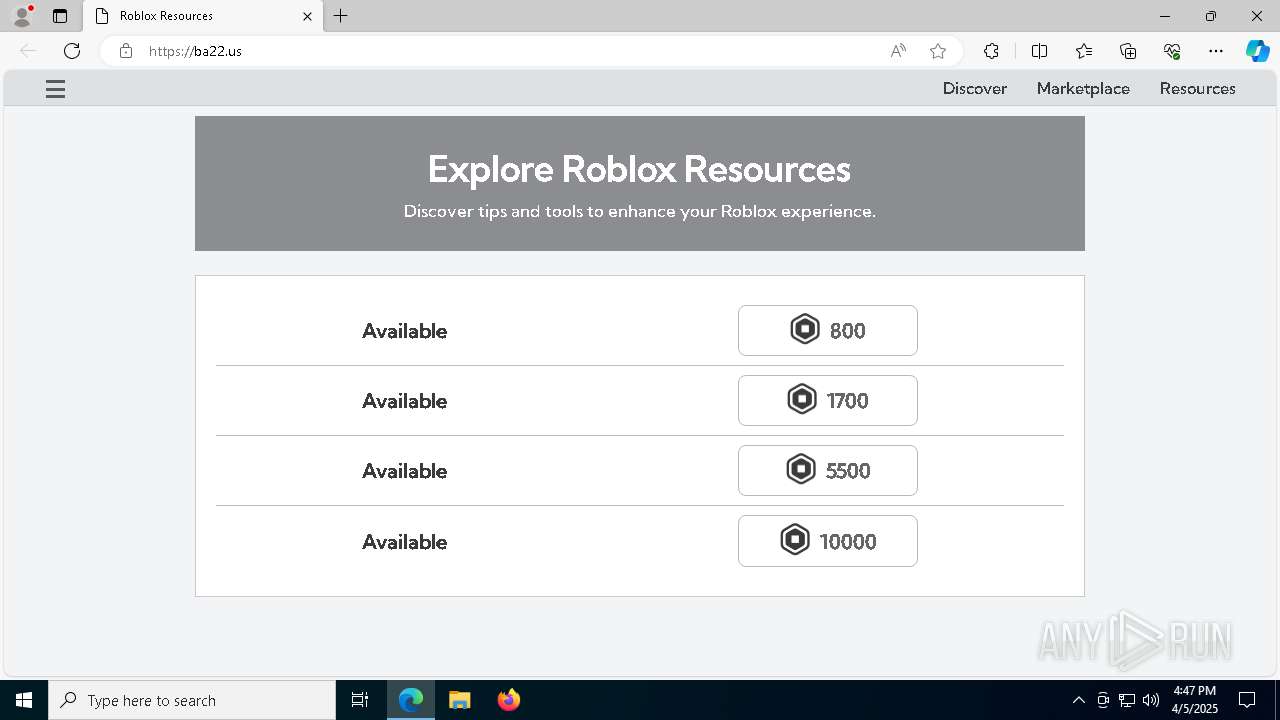Open Collections panel
The height and width of the screenshot is (720, 1280).
point(1128,51)
